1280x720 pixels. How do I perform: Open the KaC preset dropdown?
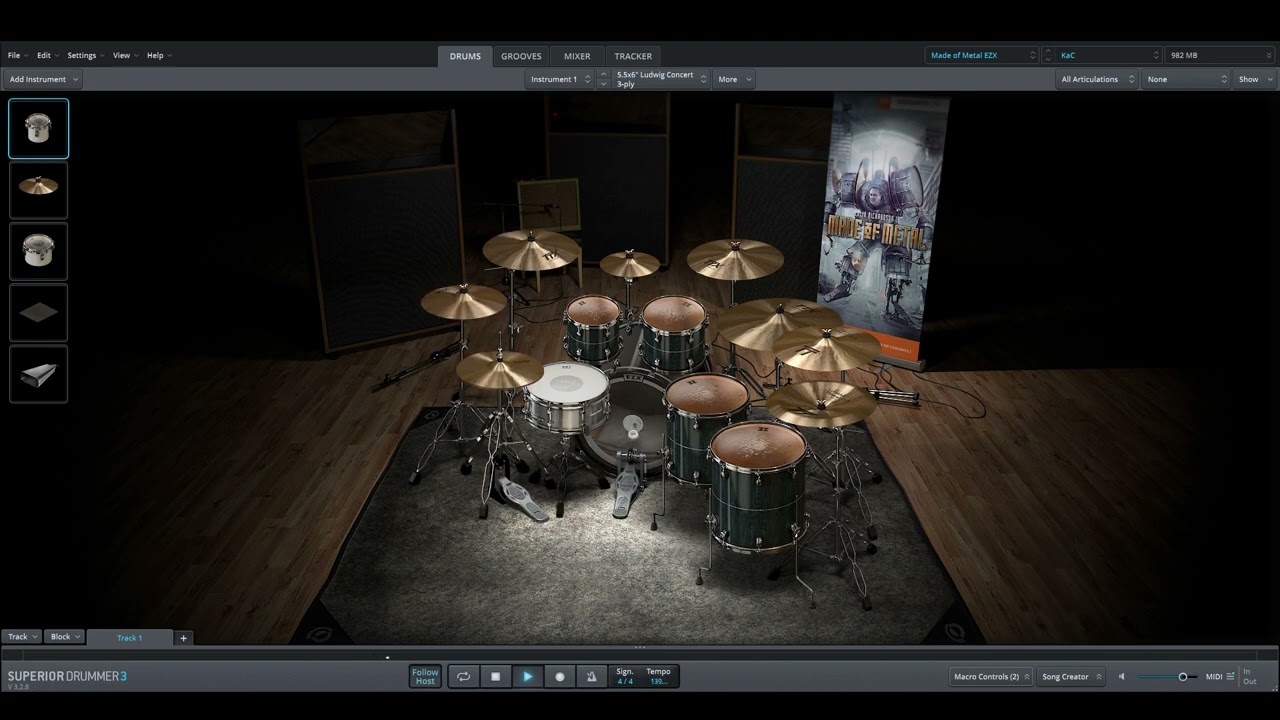click(1108, 56)
